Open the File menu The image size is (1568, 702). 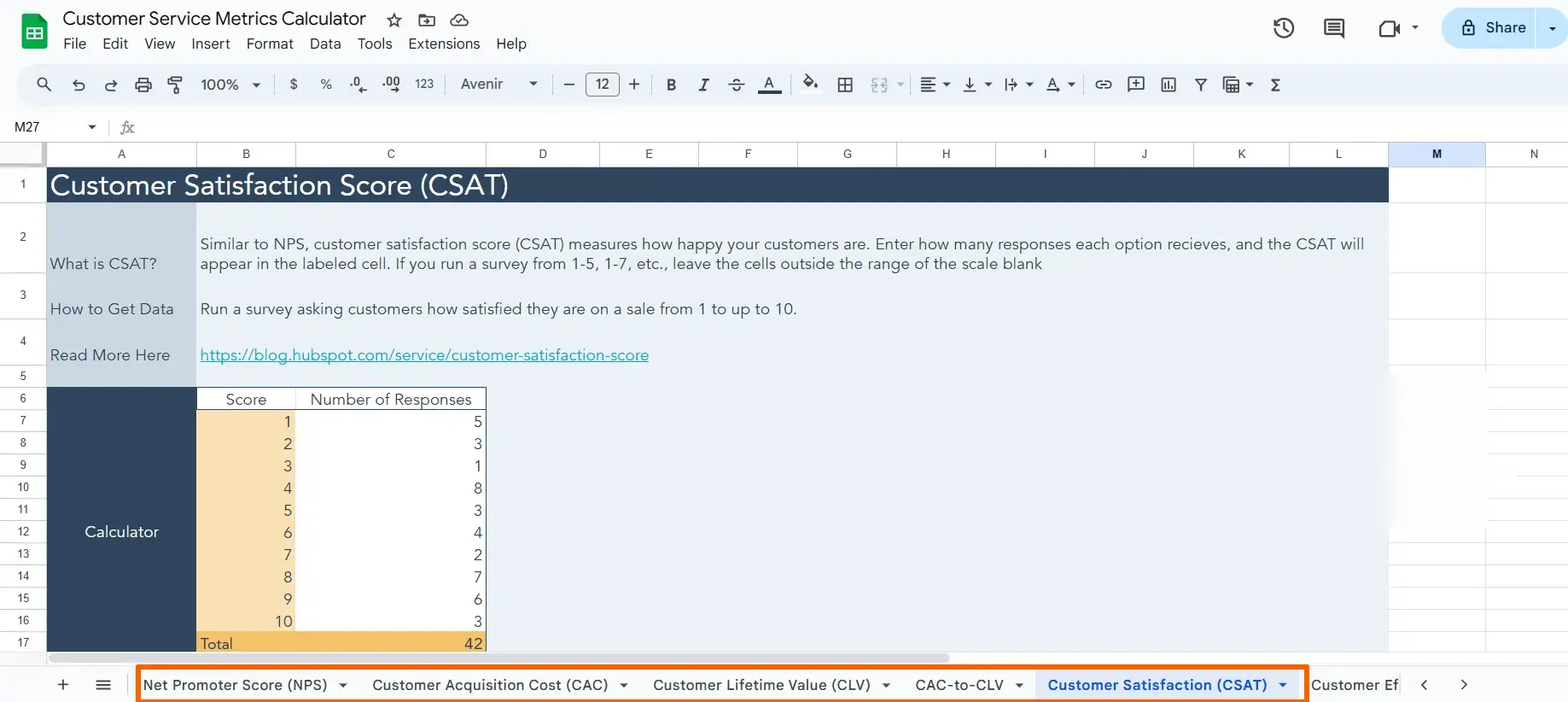coord(75,44)
